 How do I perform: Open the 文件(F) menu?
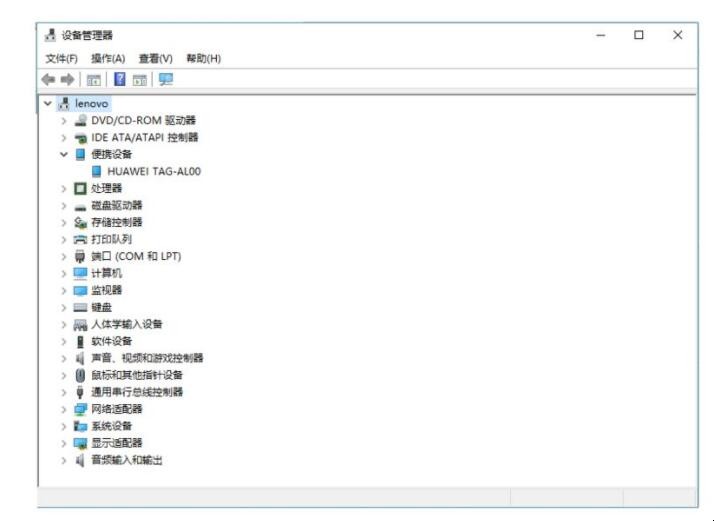tap(61, 58)
